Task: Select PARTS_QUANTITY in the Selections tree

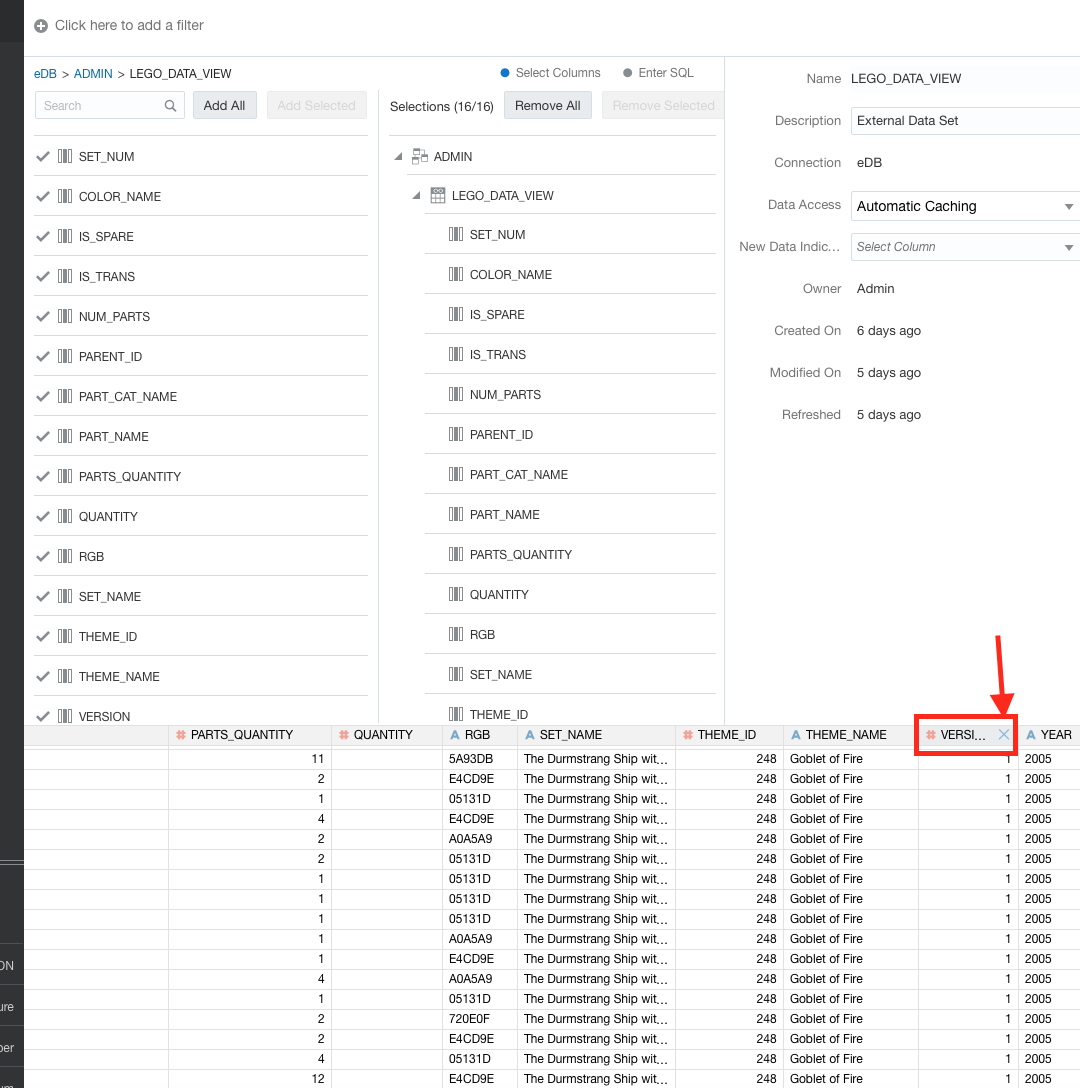Action: [x=521, y=555]
